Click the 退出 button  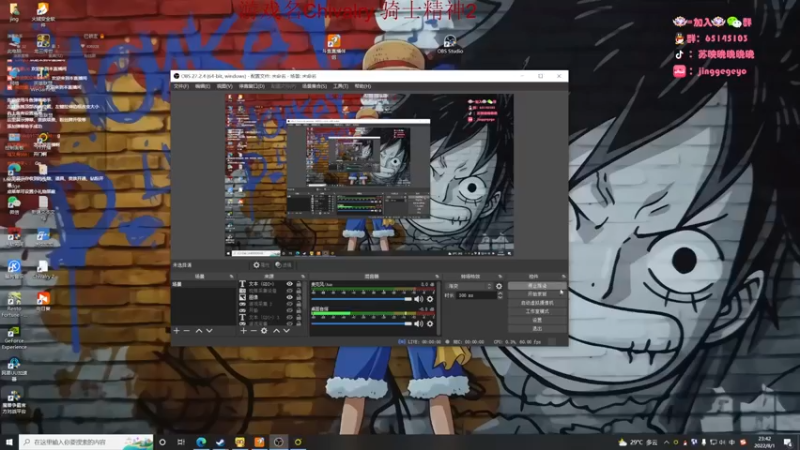point(537,329)
